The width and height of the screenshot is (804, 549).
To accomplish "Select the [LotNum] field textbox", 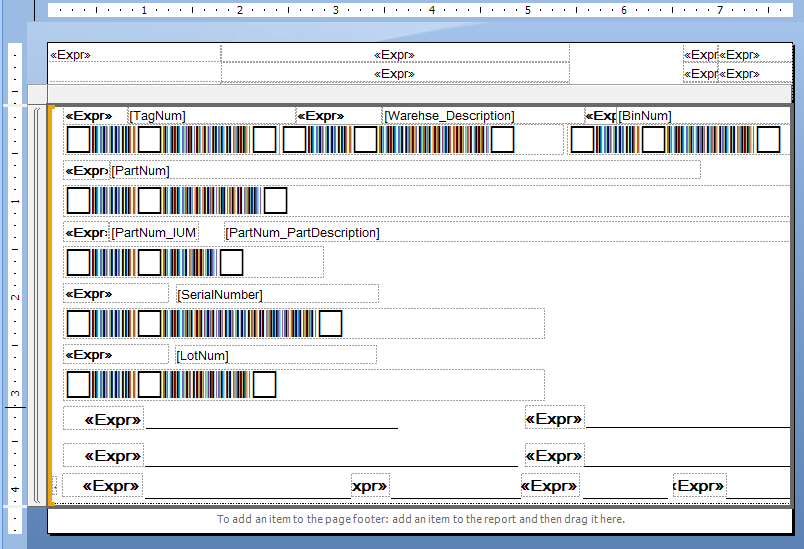I will coord(276,355).
